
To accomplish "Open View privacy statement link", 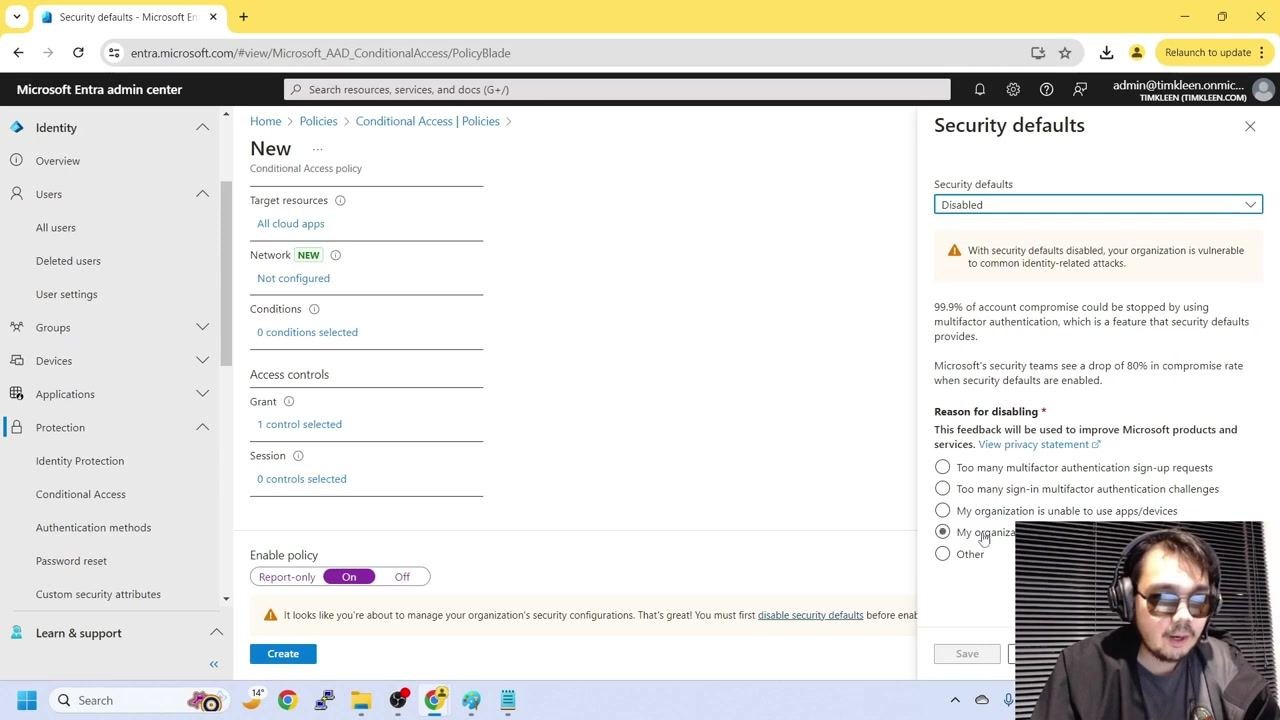I will pos(1039,444).
